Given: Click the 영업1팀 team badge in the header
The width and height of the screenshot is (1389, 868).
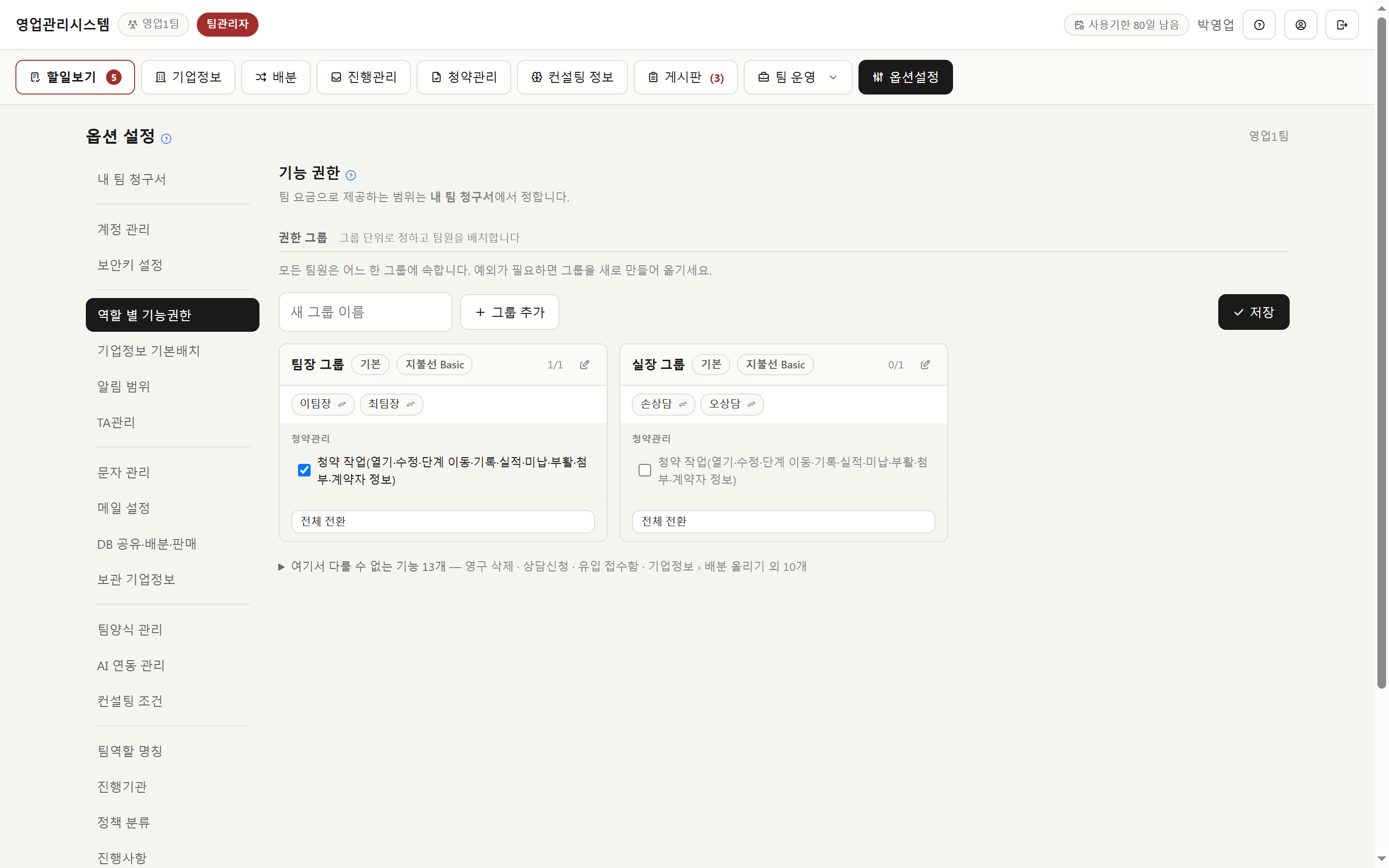Looking at the screenshot, I should click(x=153, y=24).
